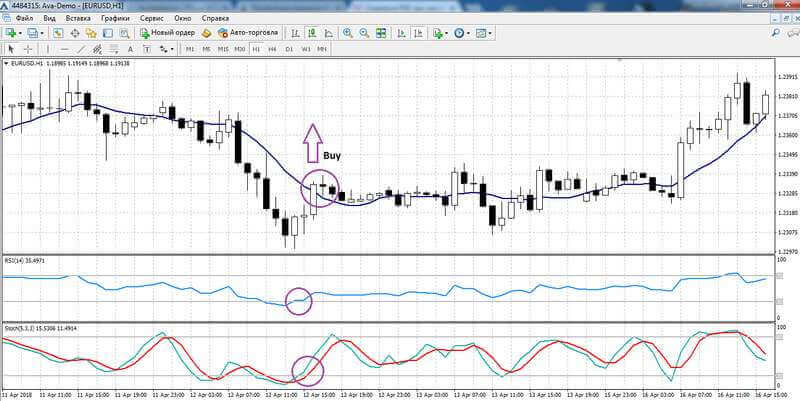The width and height of the screenshot is (800, 401).
Task: Switch to W1 timeframe
Action: pyautogui.click(x=306, y=49)
